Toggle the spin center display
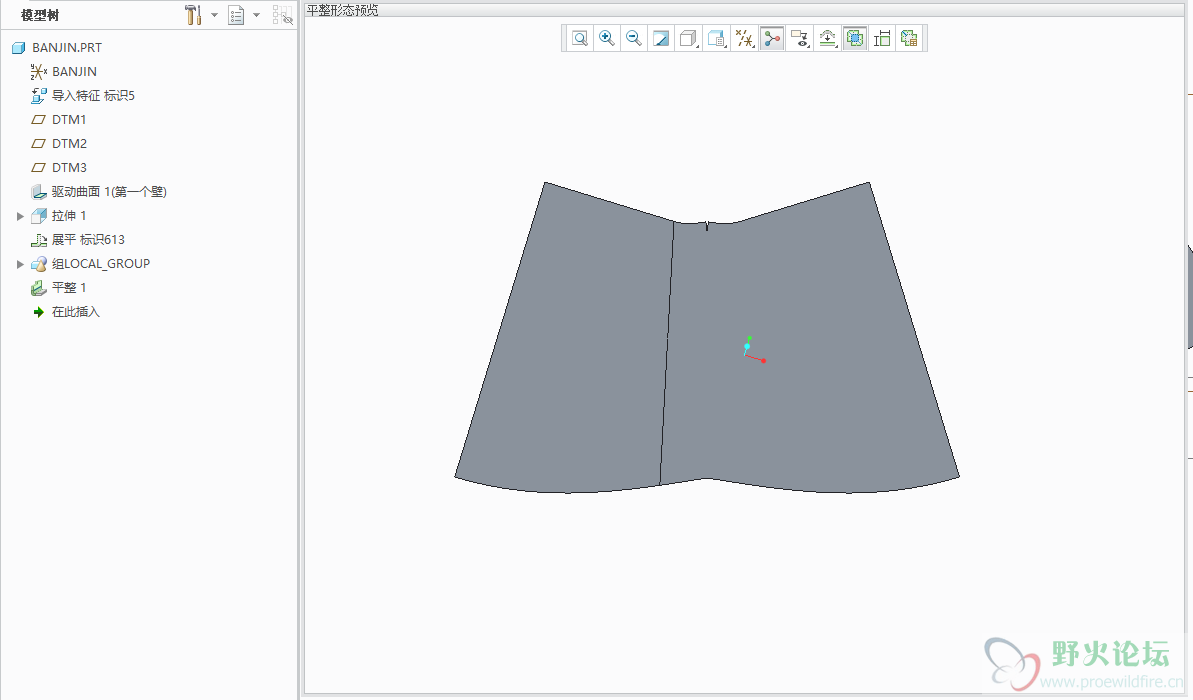Viewport: 1193px width, 700px height. [772, 39]
